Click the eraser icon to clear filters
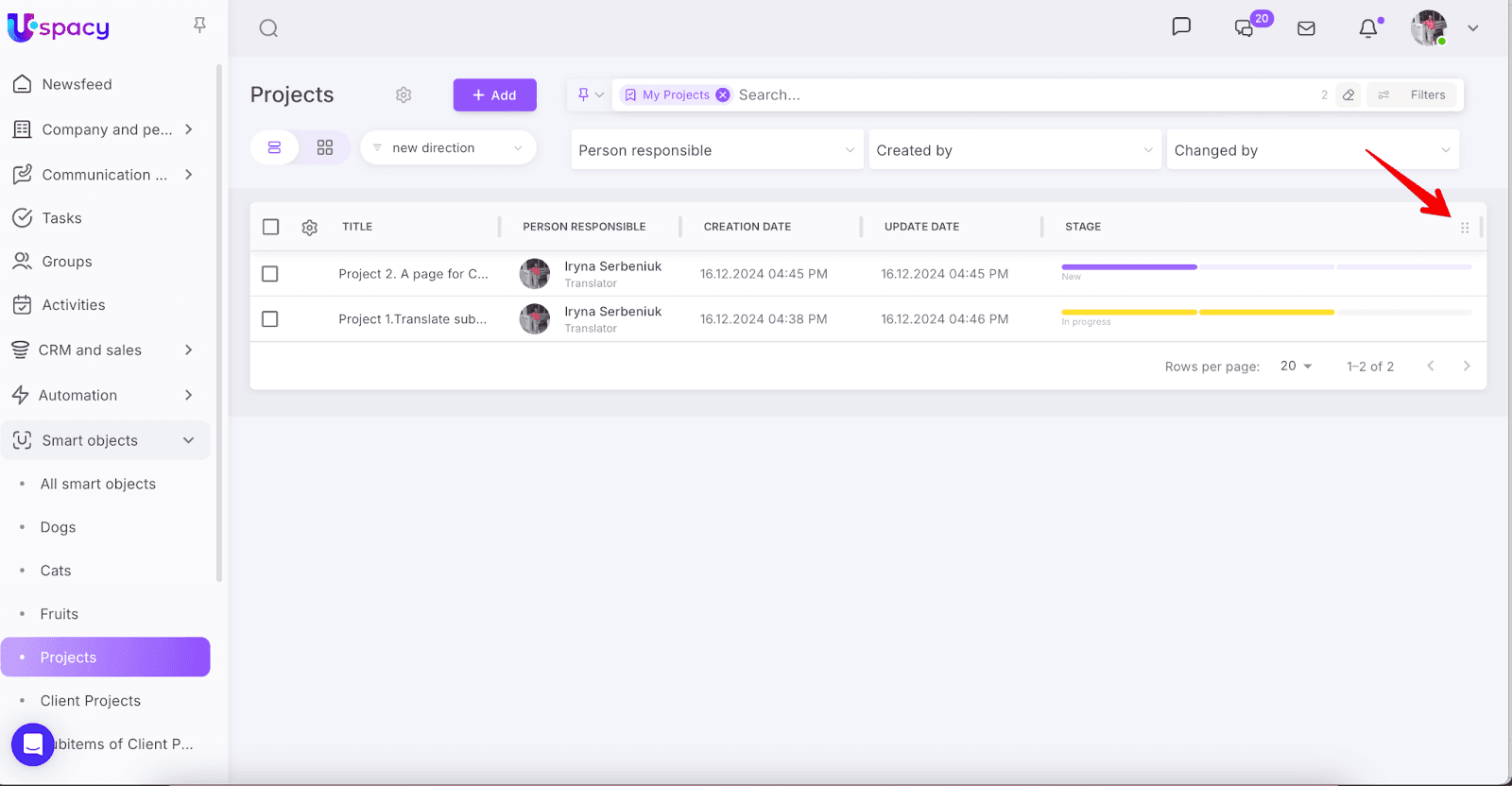The width and height of the screenshot is (1512, 786). point(1349,94)
